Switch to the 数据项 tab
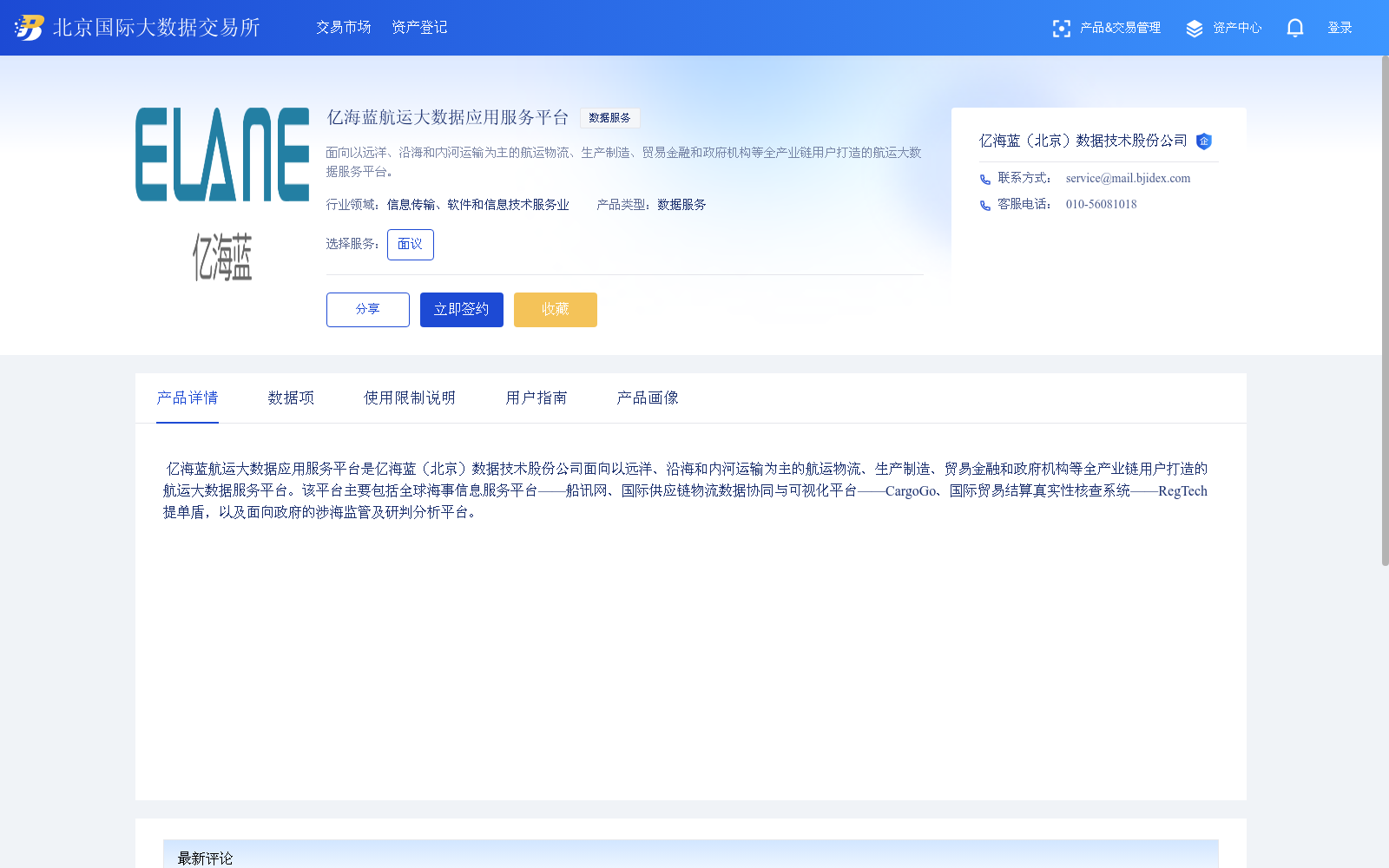The height and width of the screenshot is (868, 1389). click(x=291, y=398)
